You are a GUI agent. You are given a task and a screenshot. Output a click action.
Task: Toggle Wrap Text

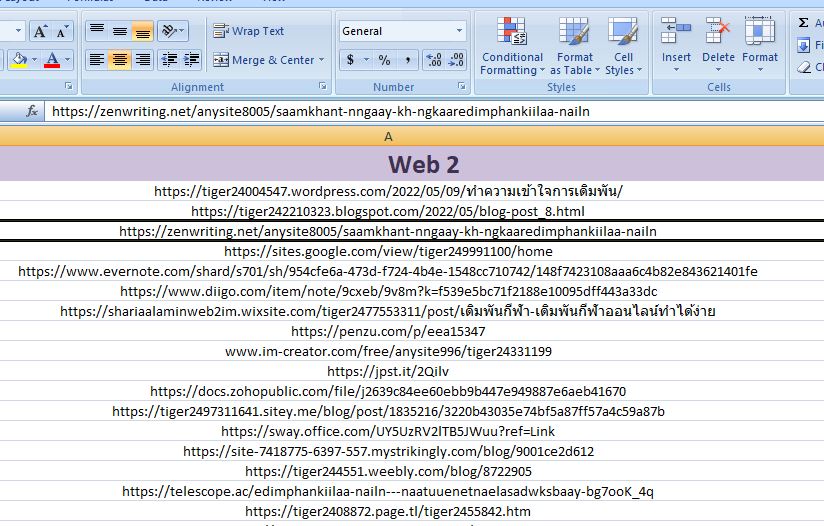click(248, 32)
